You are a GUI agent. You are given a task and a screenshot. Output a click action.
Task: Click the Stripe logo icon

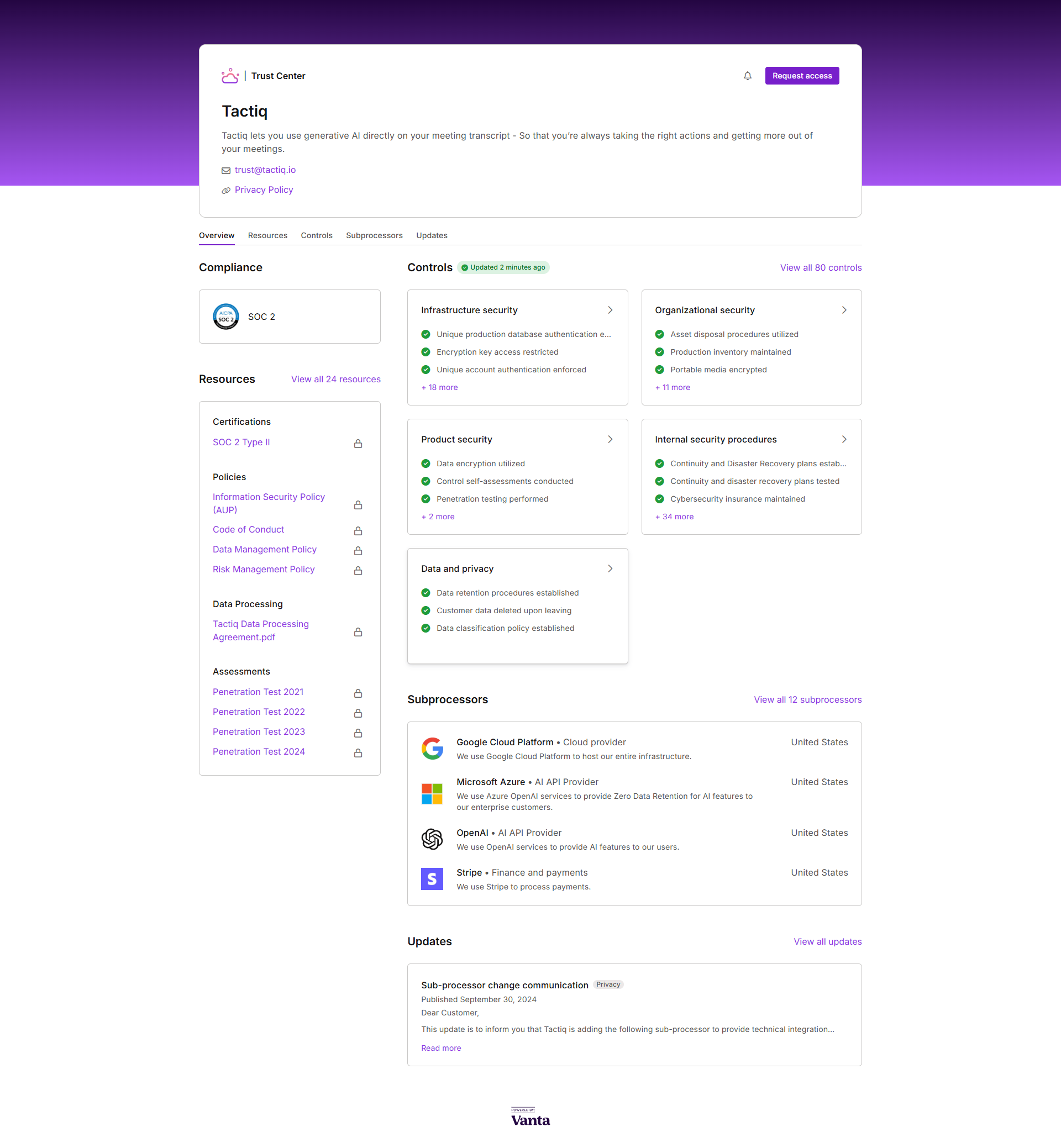pos(432,879)
